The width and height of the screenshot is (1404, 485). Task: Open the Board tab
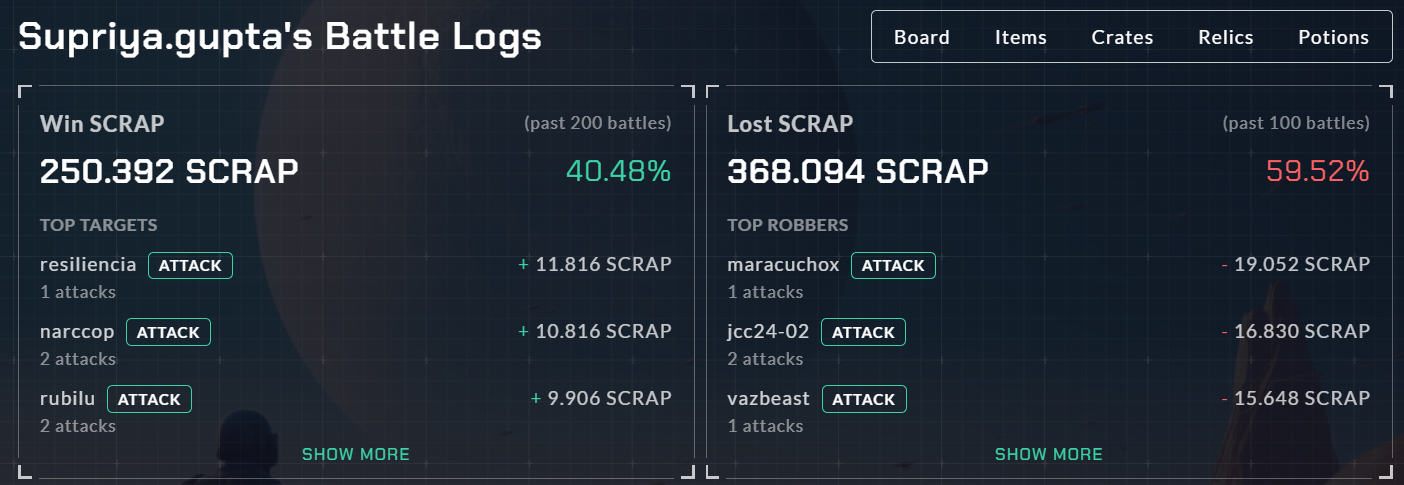[921, 37]
